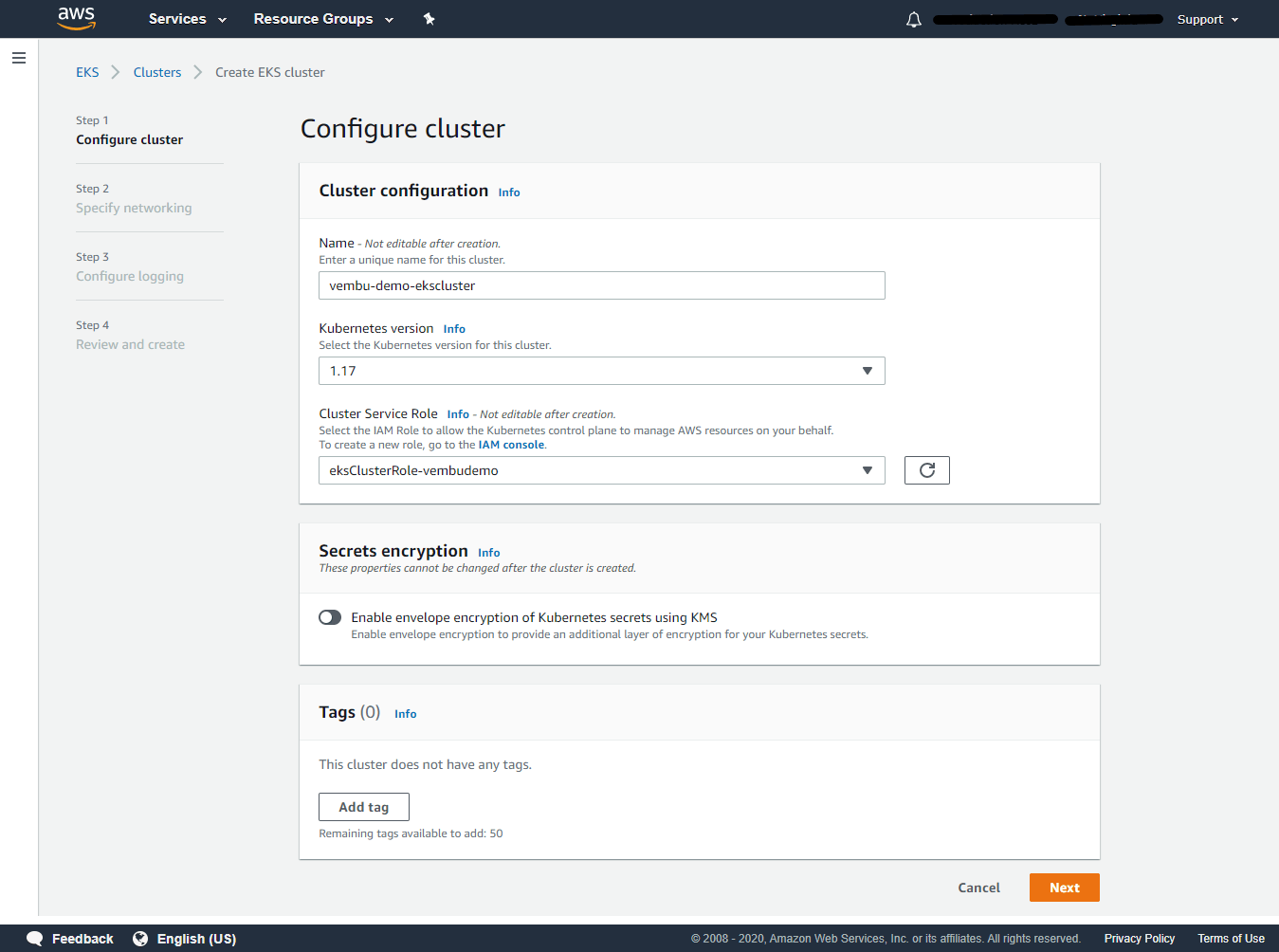Click the cluster Name input field

[602, 285]
